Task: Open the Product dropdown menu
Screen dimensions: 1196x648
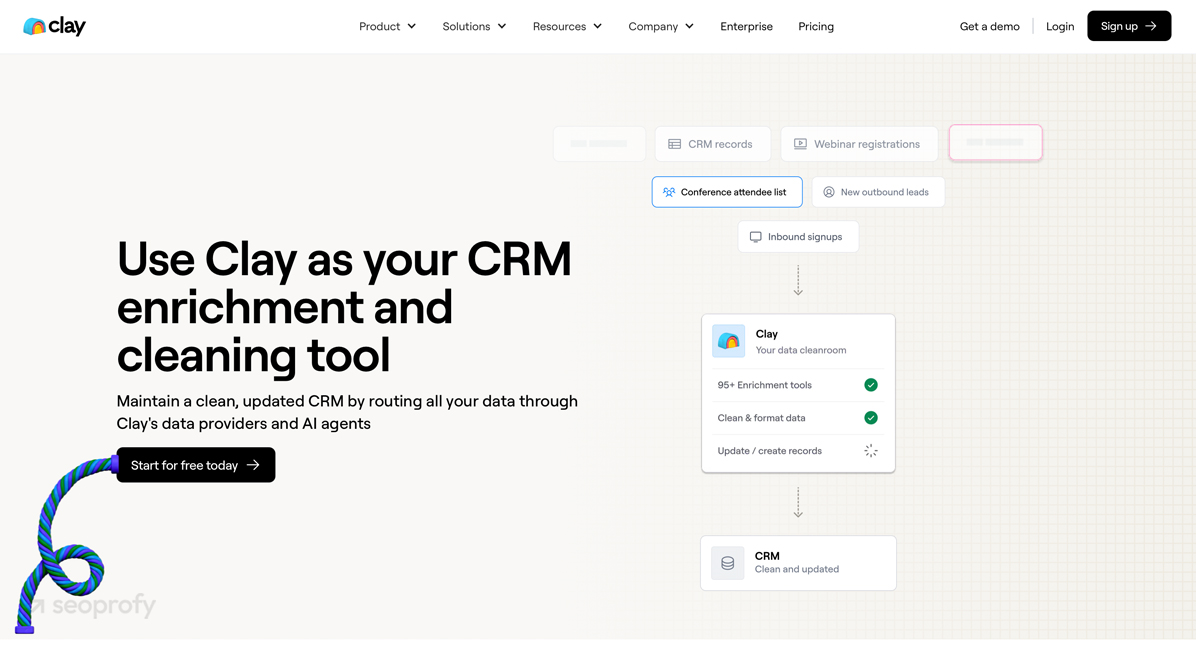Action: [387, 26]
